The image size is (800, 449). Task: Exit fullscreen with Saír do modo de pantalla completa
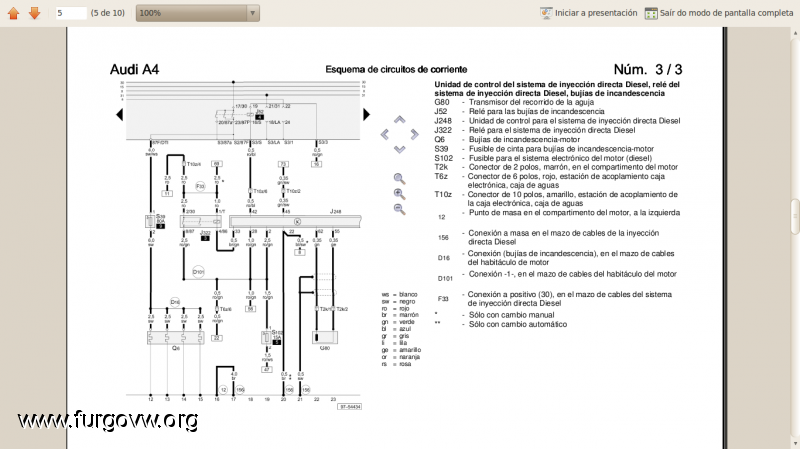[x=726, y=13]
